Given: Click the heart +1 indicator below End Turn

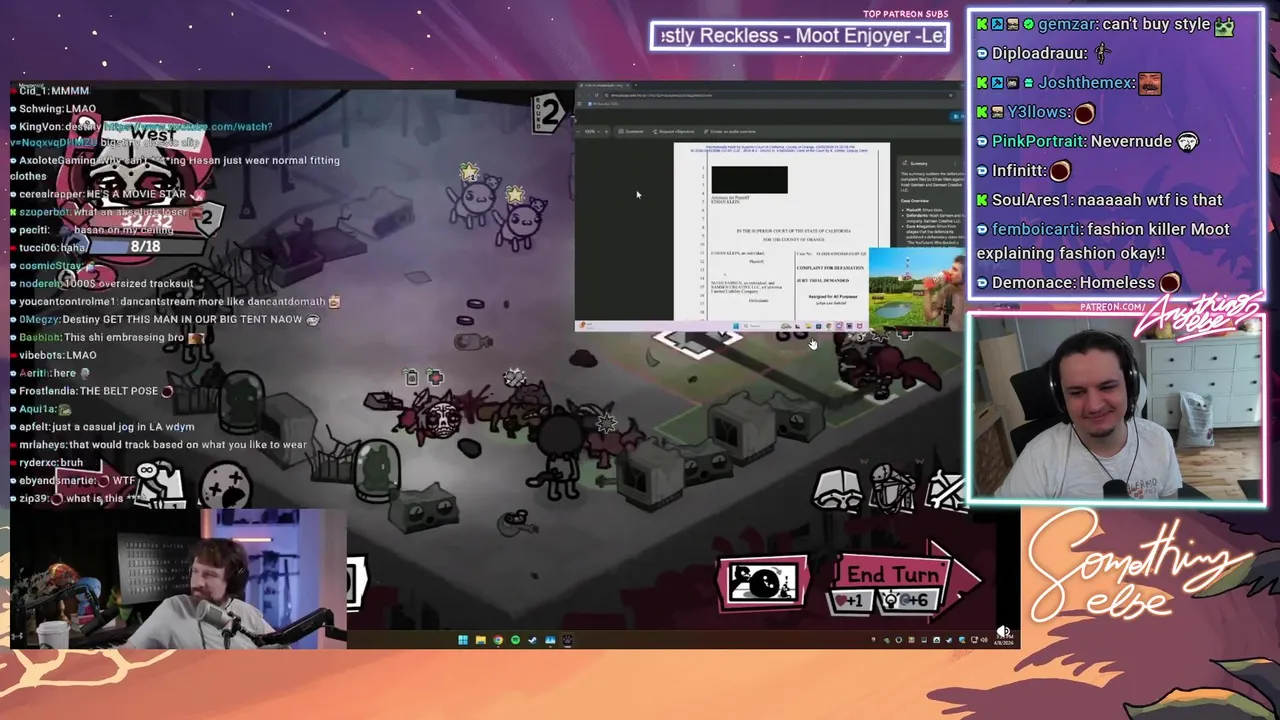Looking at the screenshot, I should tap(850, 601).
